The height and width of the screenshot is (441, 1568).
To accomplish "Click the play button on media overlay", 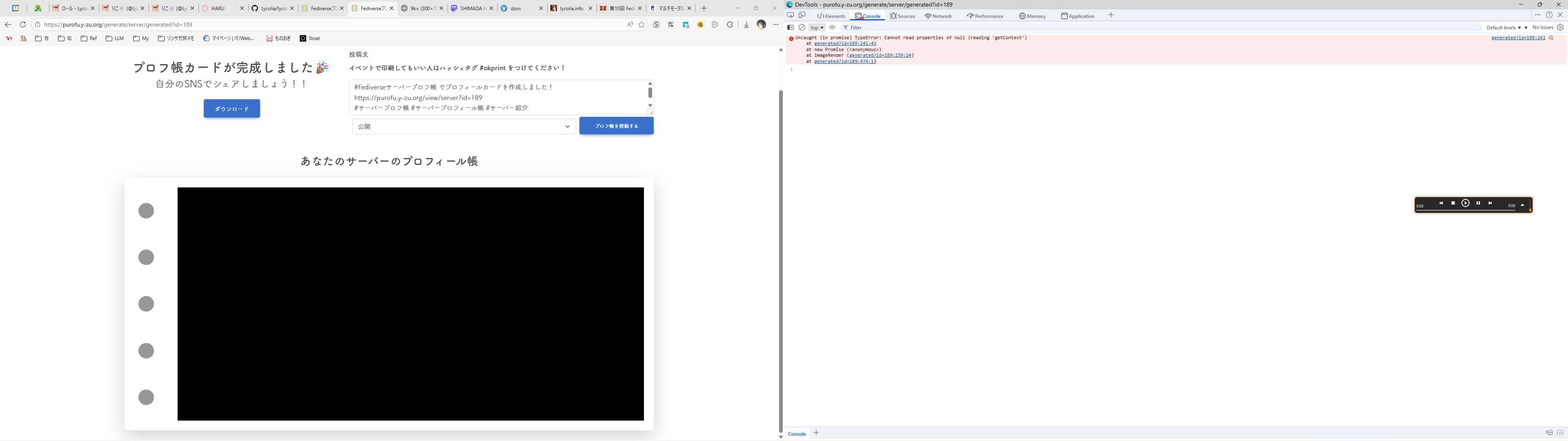I will point(1465,203).
